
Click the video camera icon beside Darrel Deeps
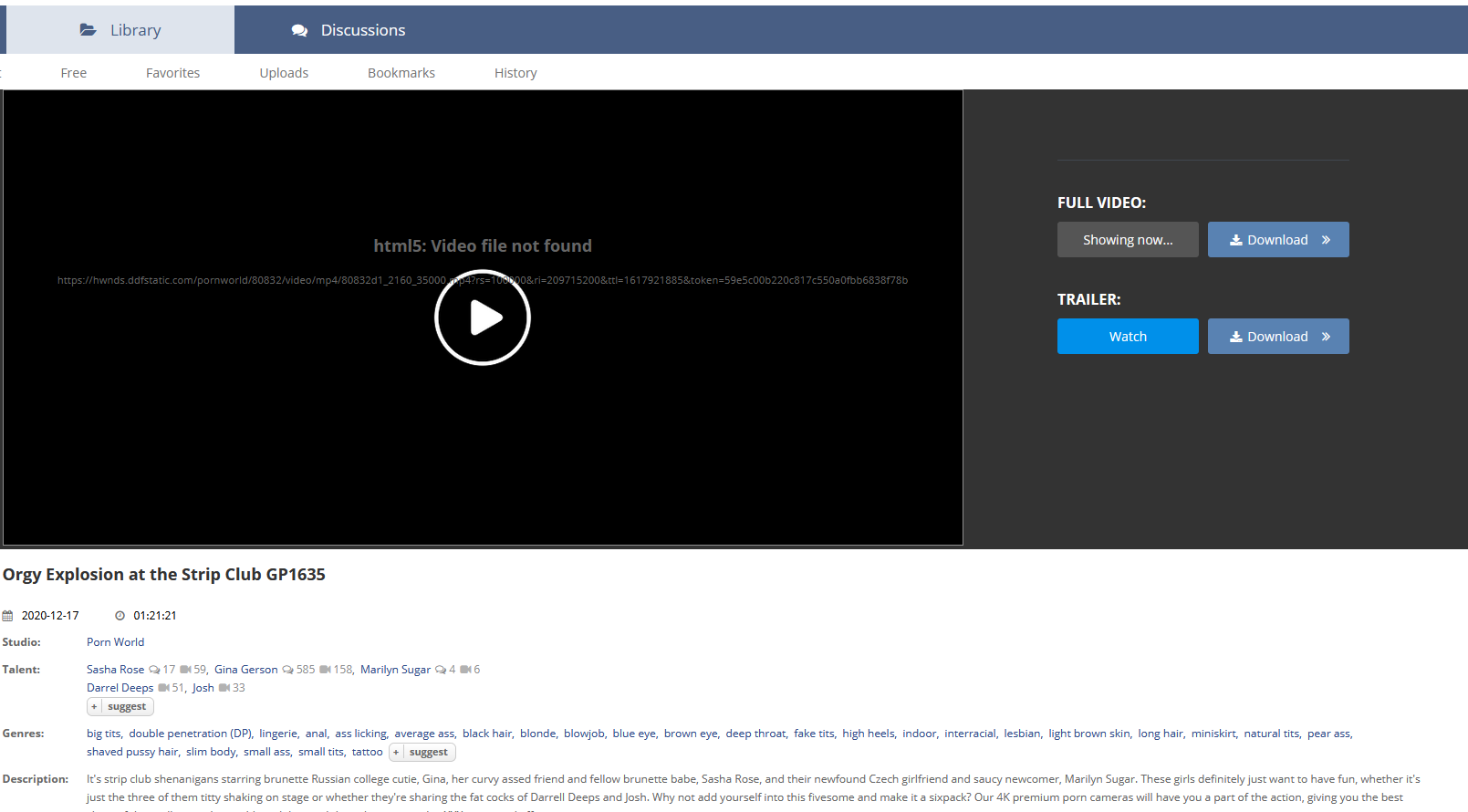(163, 688)
